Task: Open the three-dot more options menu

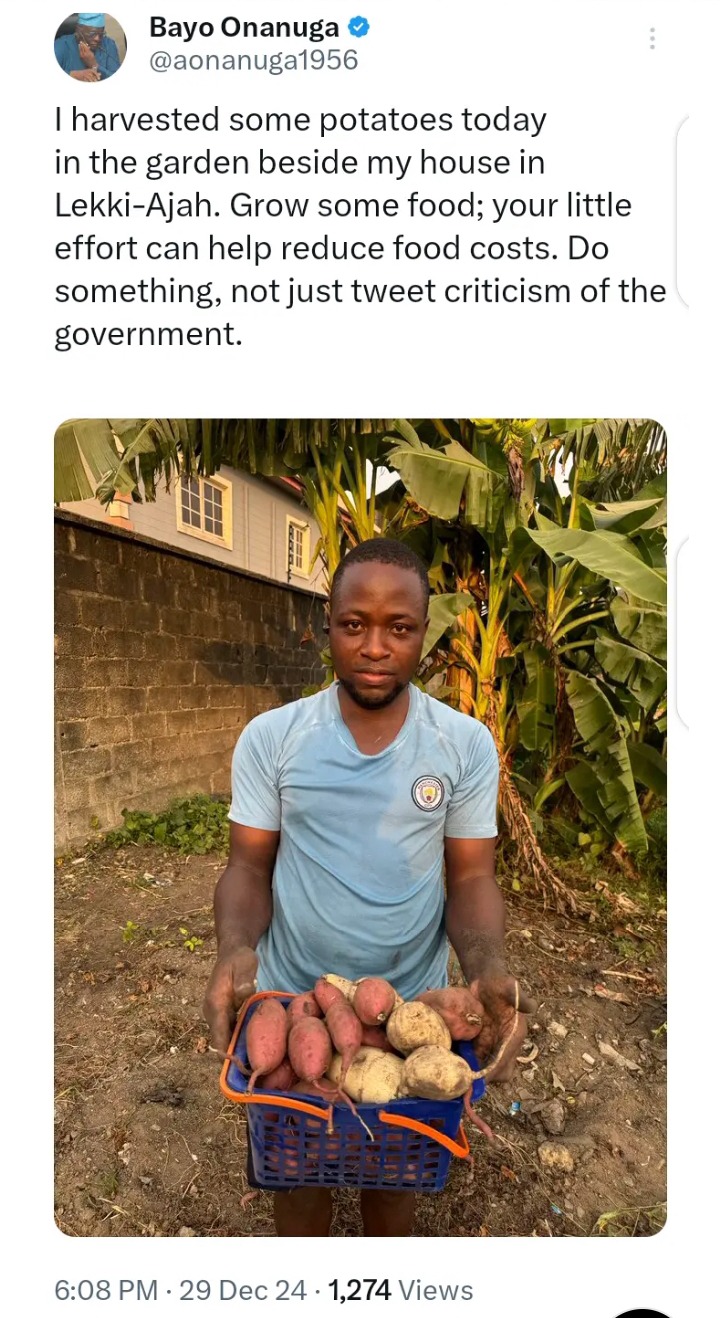Action: point(652,39)
